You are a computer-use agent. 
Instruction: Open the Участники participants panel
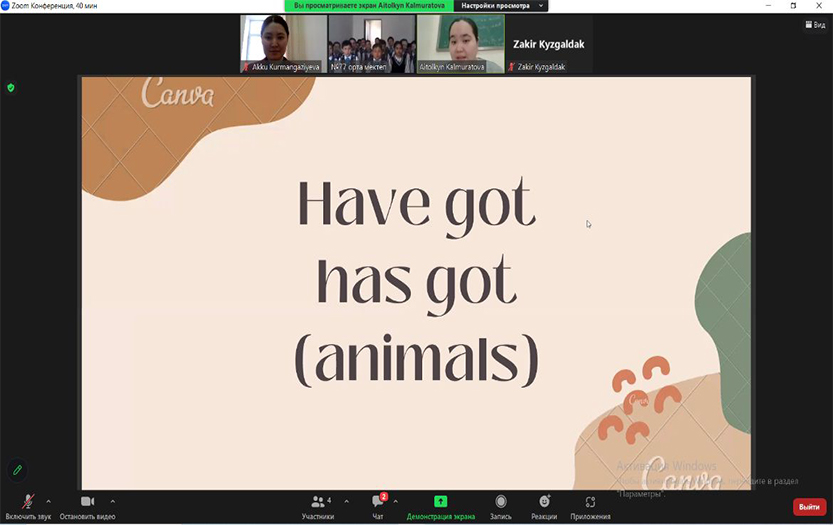click(x=318, y=502)
